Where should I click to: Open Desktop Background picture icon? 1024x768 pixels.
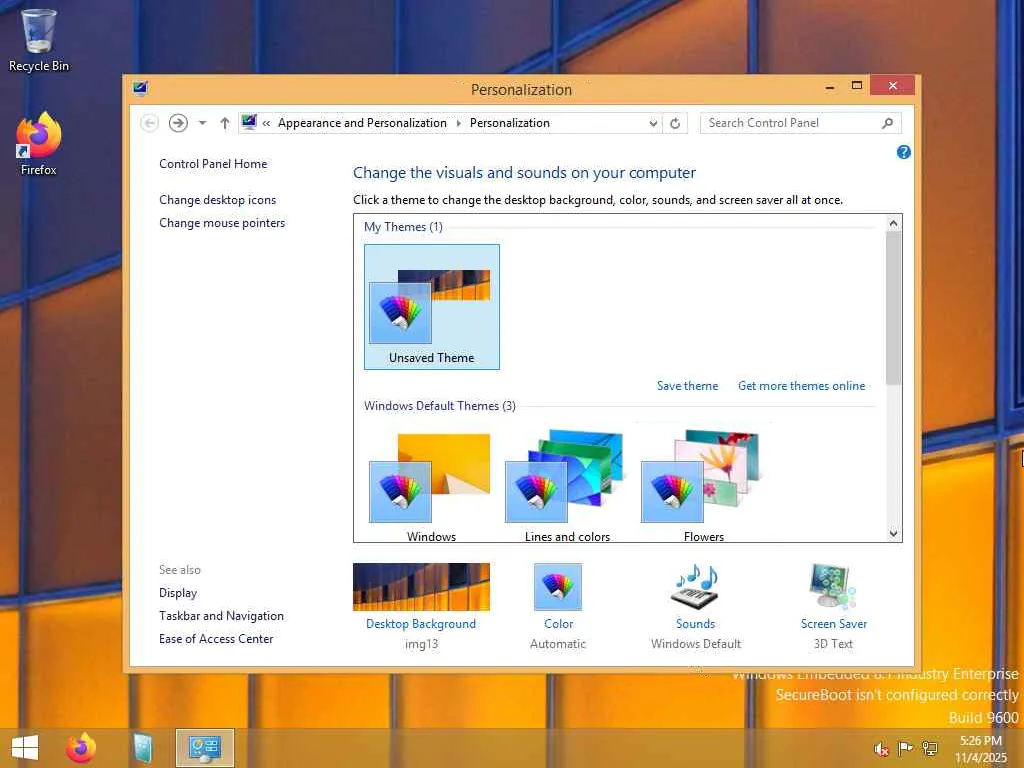tap(421, 587)
